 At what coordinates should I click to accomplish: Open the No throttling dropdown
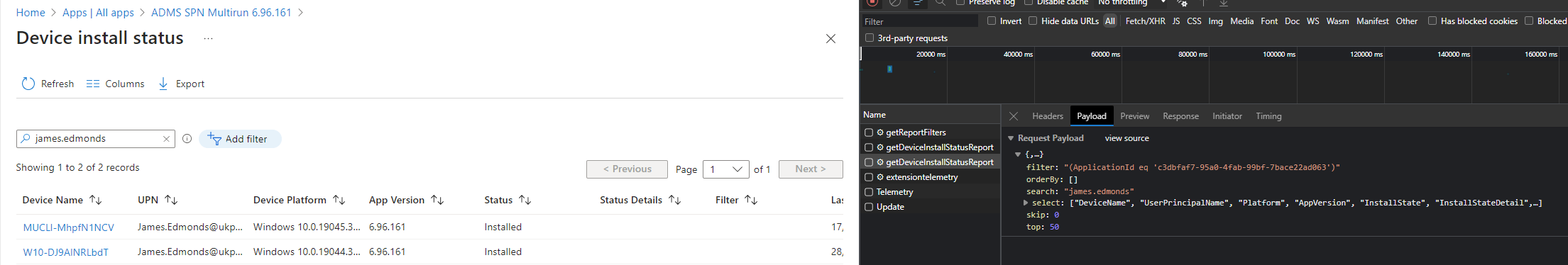pyautogui.click(x=1131, y=2)
